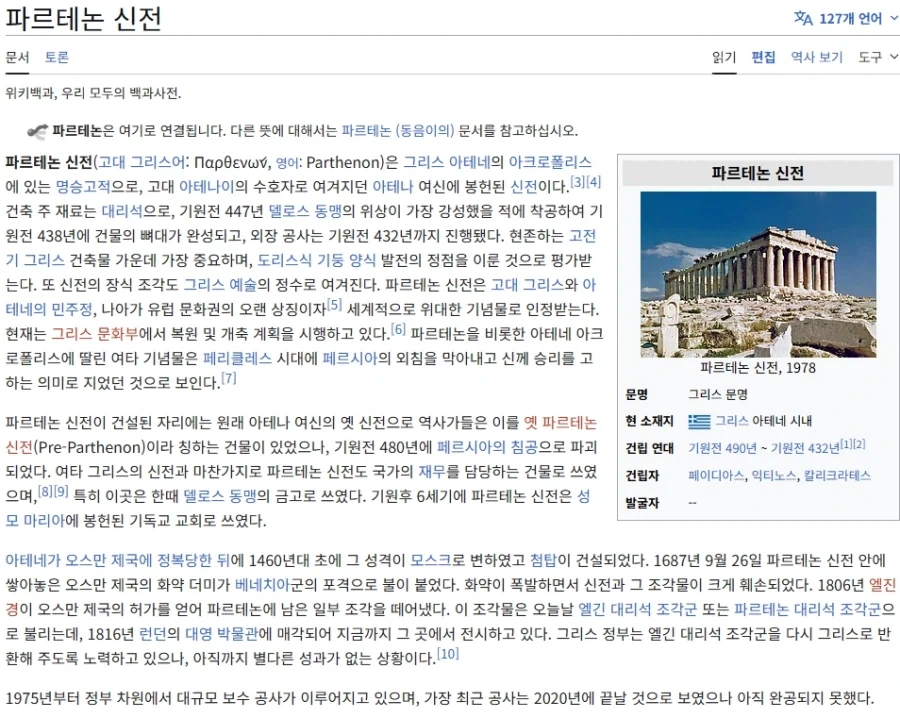This screenshot has height=718, width=900.
Task: Open the 그리스 link next to the flag
Action: 731,421
